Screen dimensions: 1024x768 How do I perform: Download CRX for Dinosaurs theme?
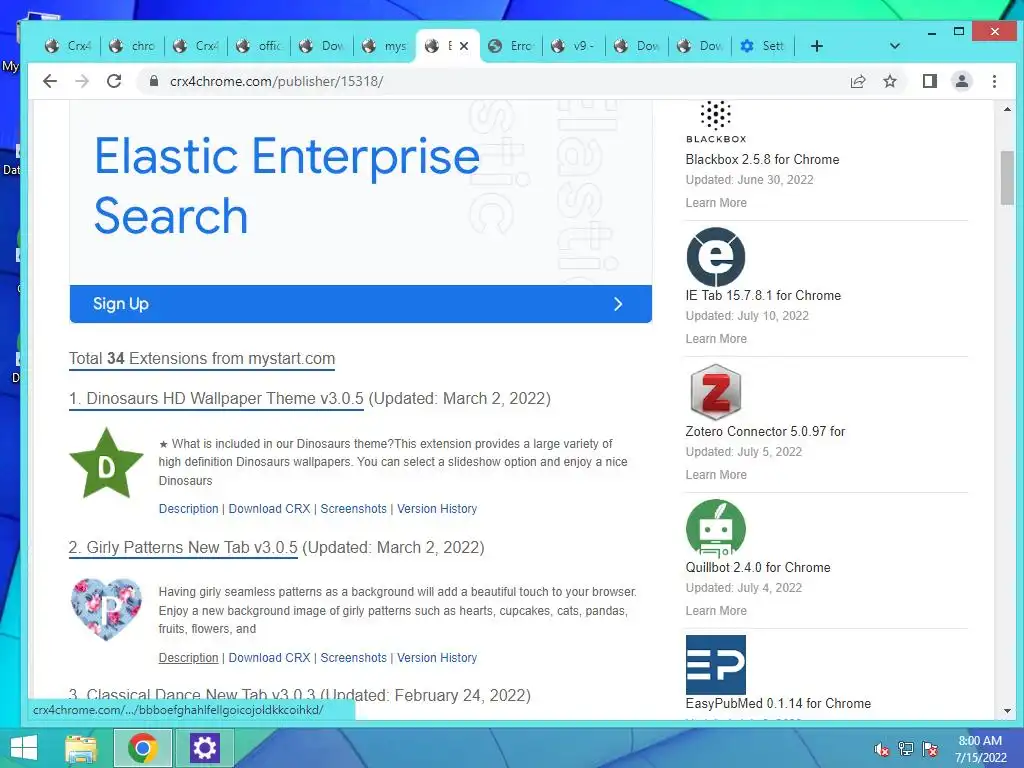pyautogui.click(x=269, y=509)
